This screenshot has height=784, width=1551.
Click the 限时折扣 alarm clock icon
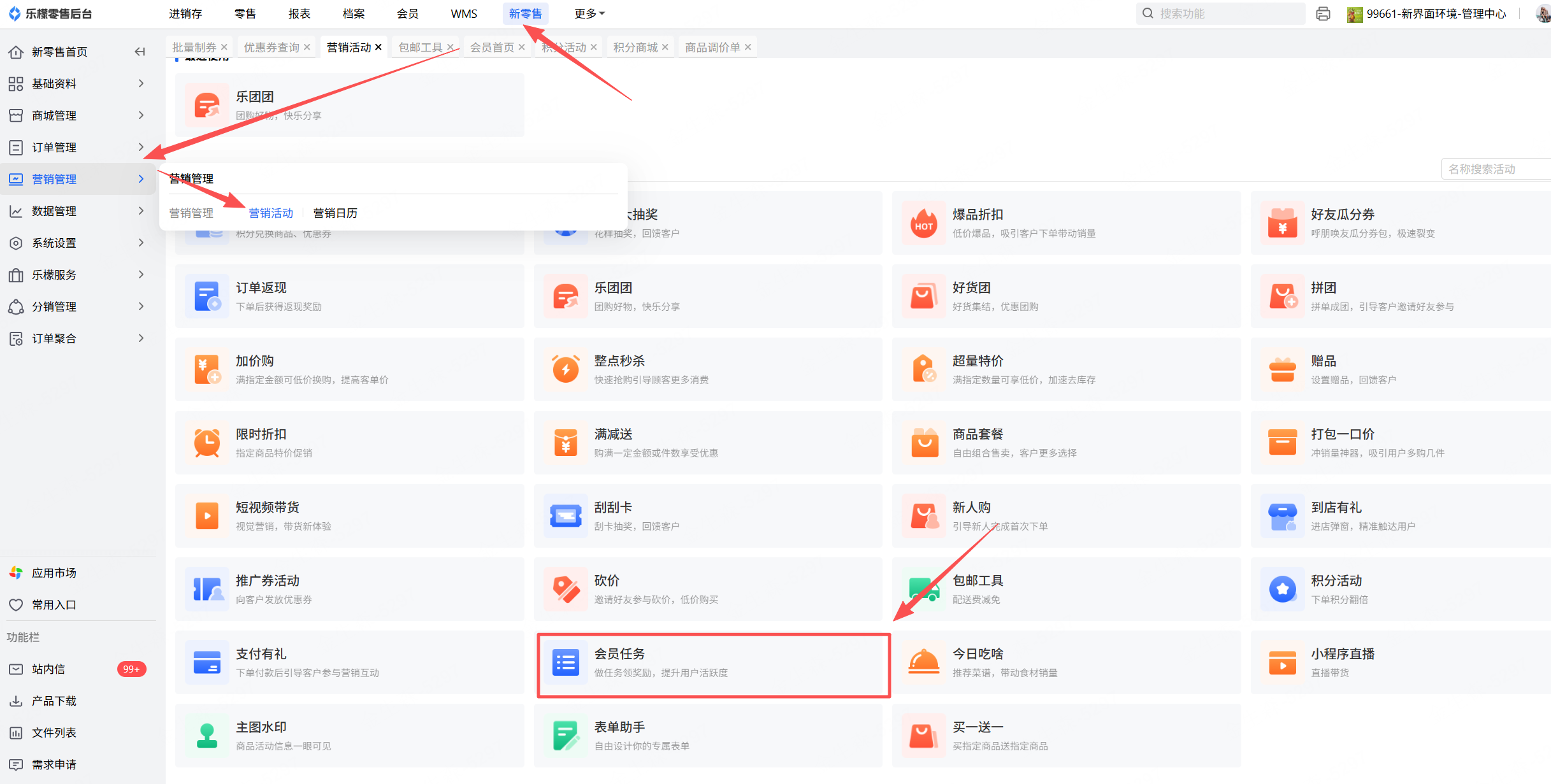[207, 443]
